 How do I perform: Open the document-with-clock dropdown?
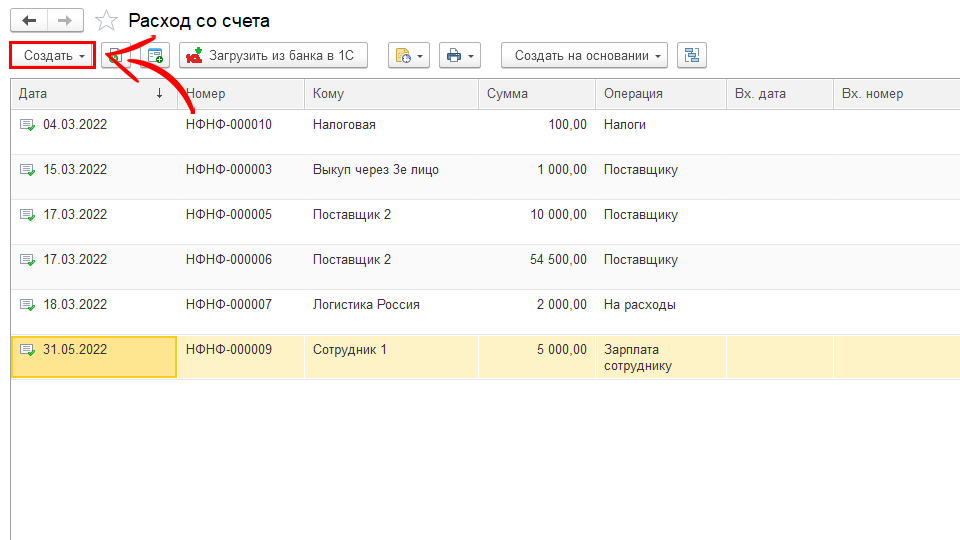(x=408, y=56)
